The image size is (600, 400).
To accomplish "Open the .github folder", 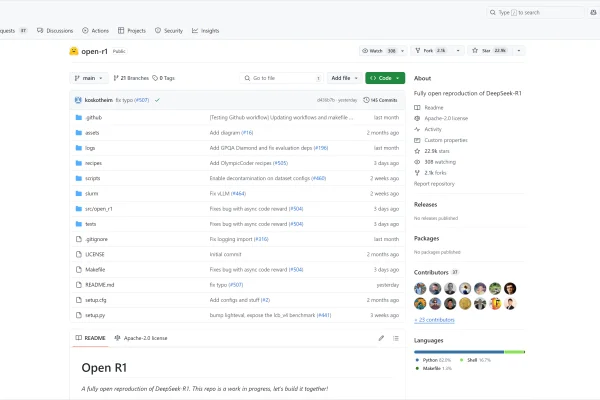I will 93,118.
